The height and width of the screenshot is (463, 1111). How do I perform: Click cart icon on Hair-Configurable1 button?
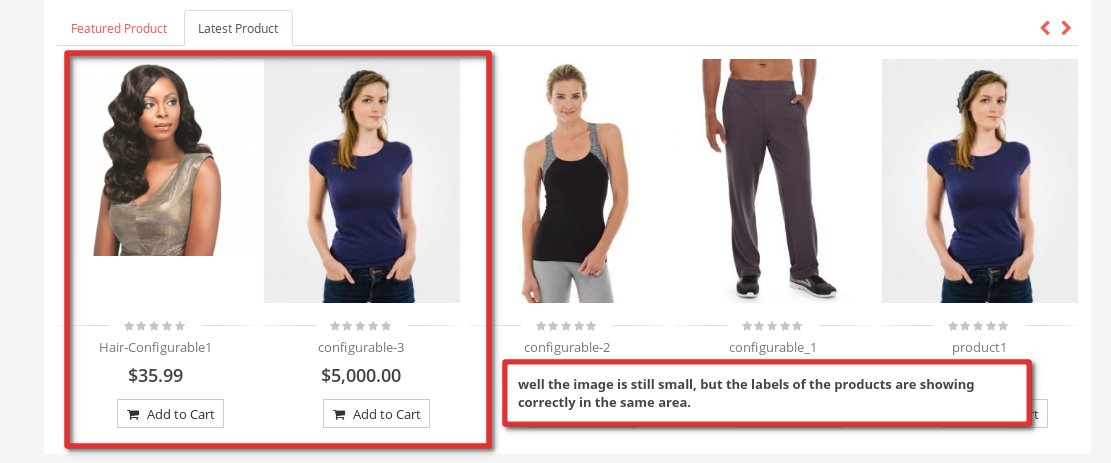pyautogui.click(x=133, y=415)
